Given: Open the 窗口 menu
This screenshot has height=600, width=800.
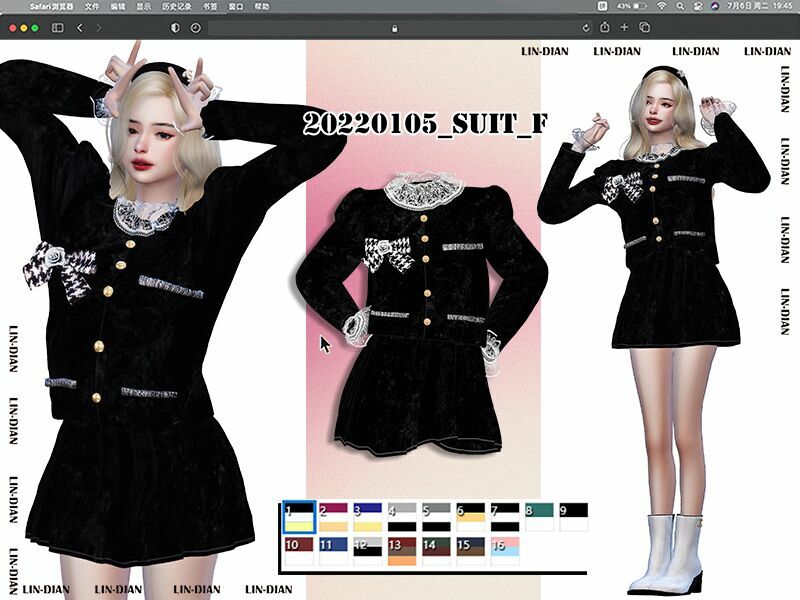Looking at the screenshot, I should click(x=235, y=7).
